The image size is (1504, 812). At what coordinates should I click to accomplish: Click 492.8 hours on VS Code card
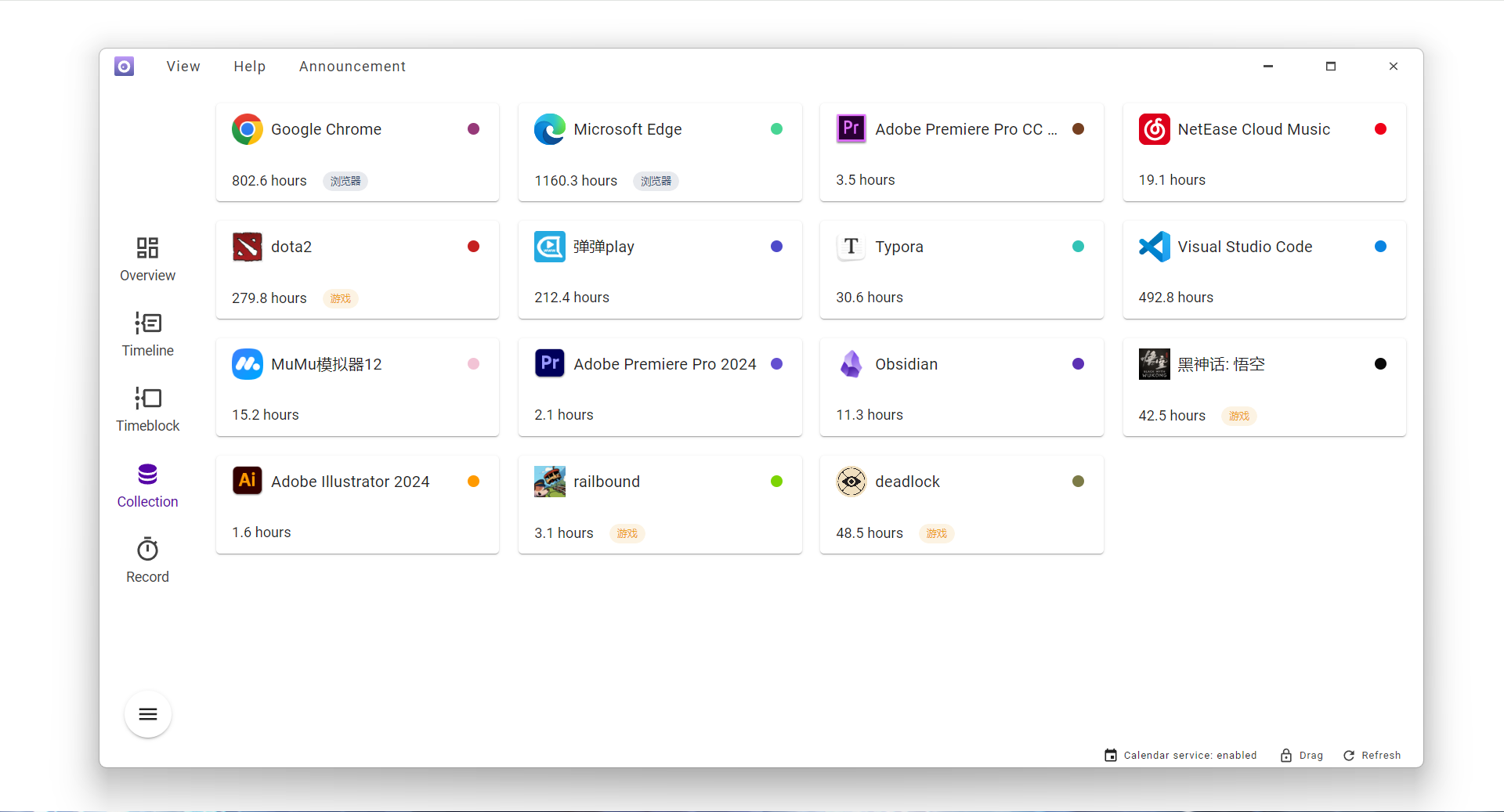coord(1176,298)
